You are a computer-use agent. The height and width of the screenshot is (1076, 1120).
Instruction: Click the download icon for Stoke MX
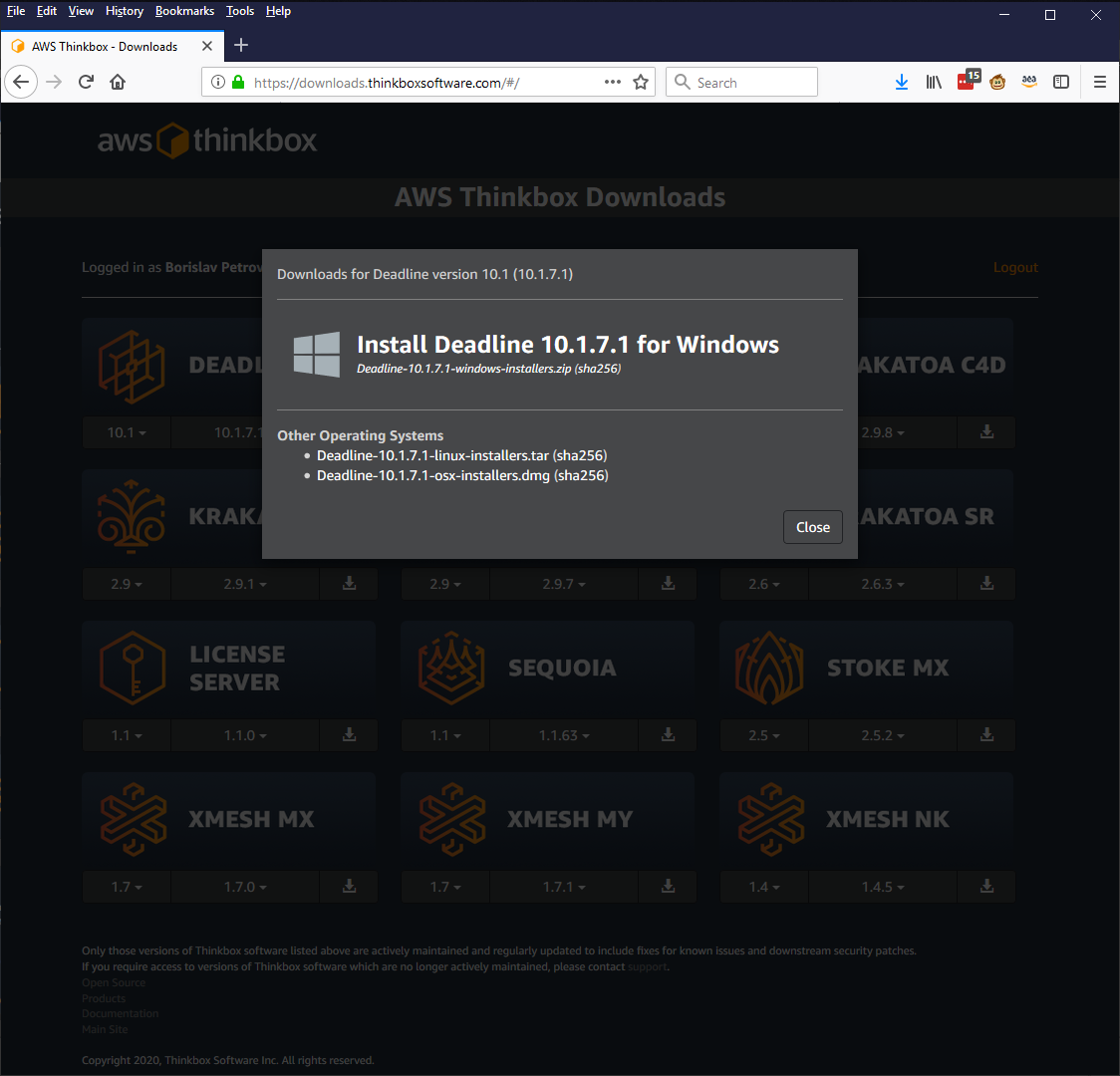tap(986, 734)
